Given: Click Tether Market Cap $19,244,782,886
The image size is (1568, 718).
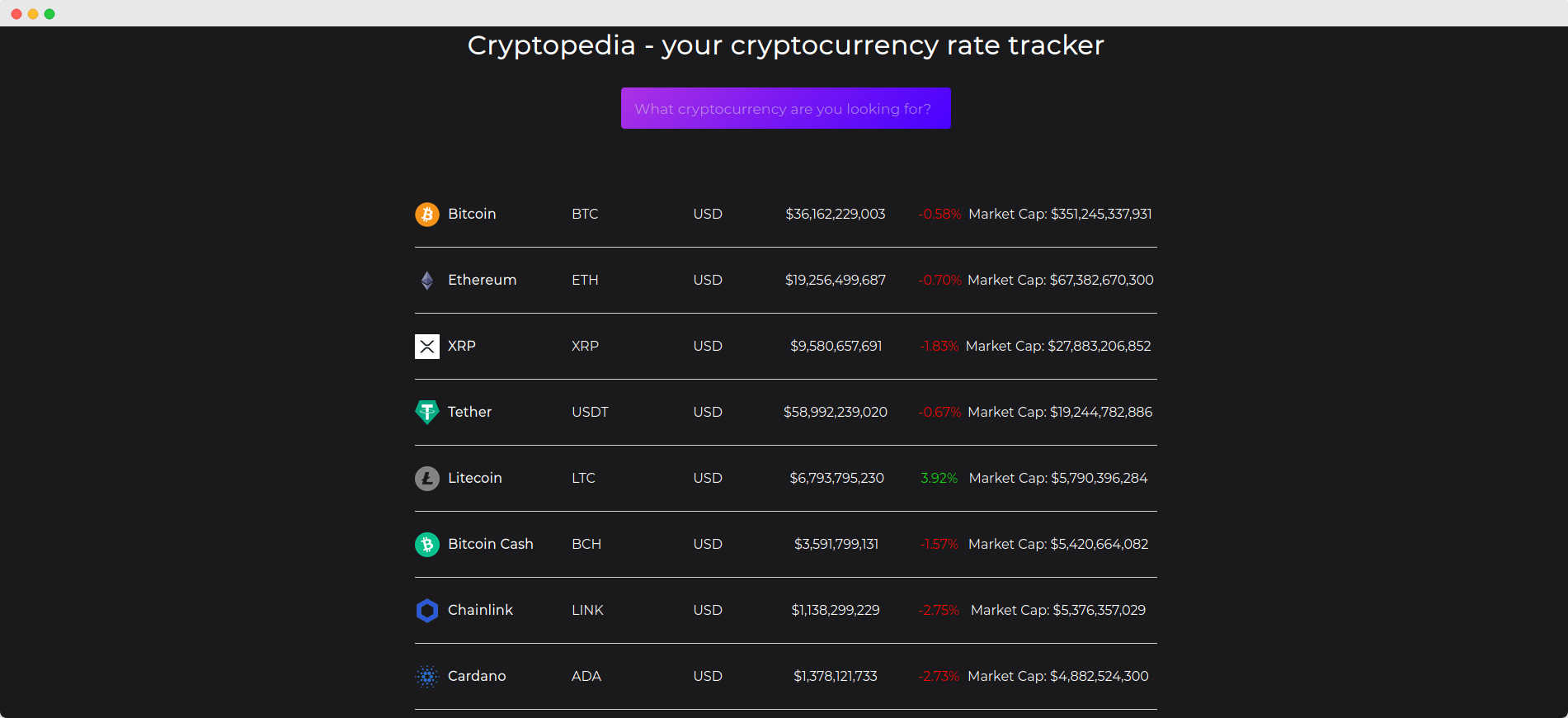Looking at the screenshot, I should [x=1060, y=412].
